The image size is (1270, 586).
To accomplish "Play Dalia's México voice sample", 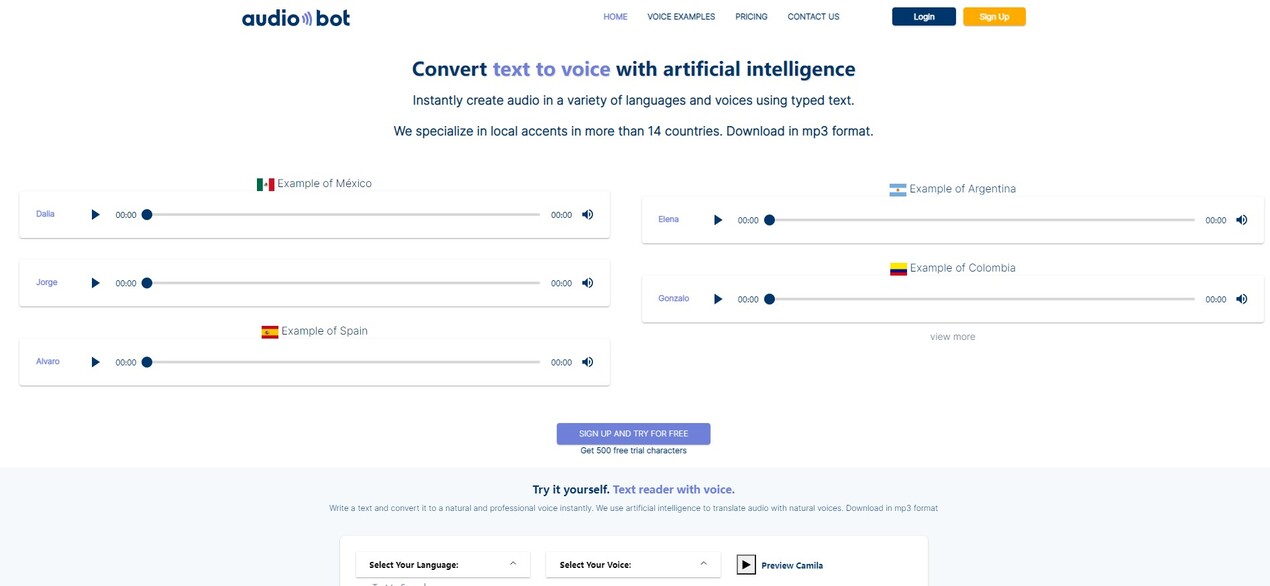I will click(96, 214).
